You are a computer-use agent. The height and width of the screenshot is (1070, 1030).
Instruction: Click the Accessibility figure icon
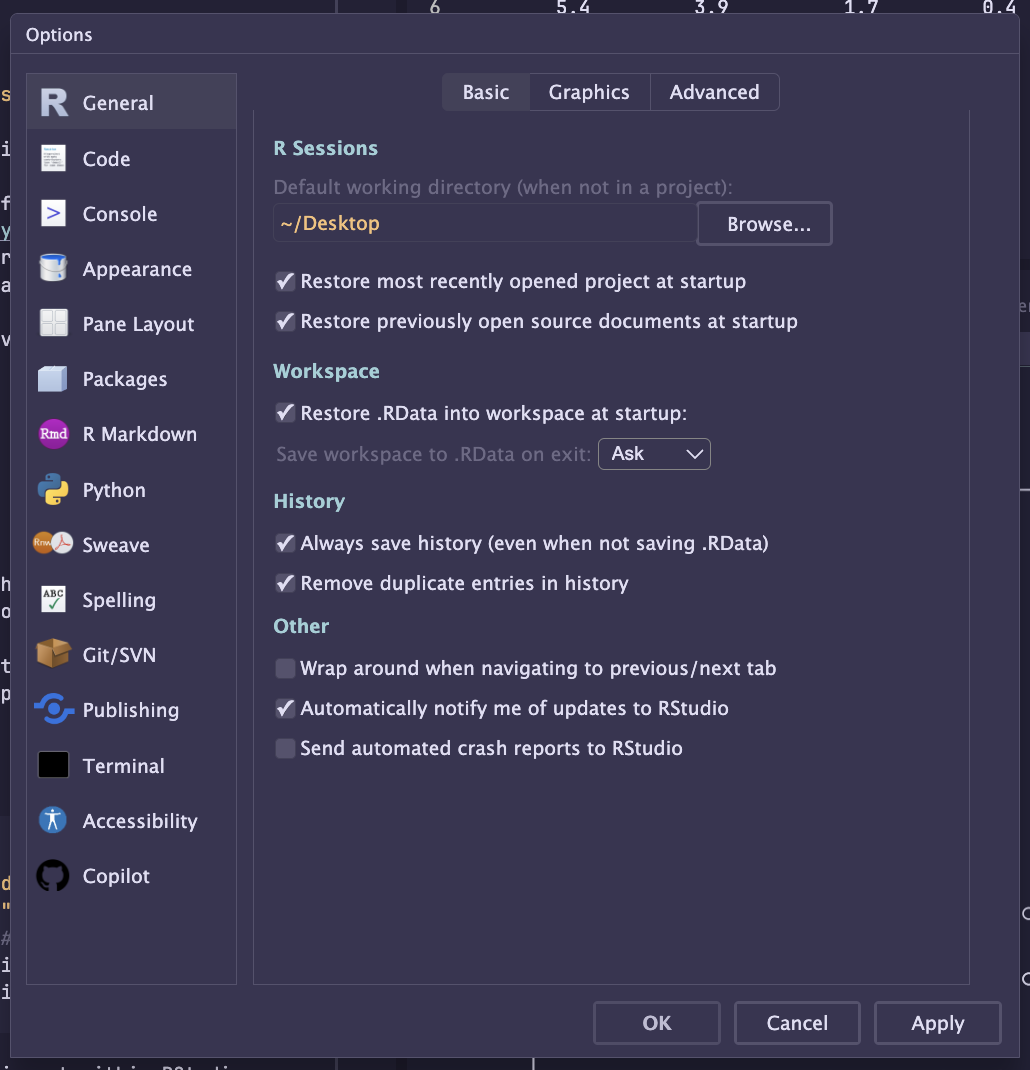pyautogui.click(x=53, y=820)
